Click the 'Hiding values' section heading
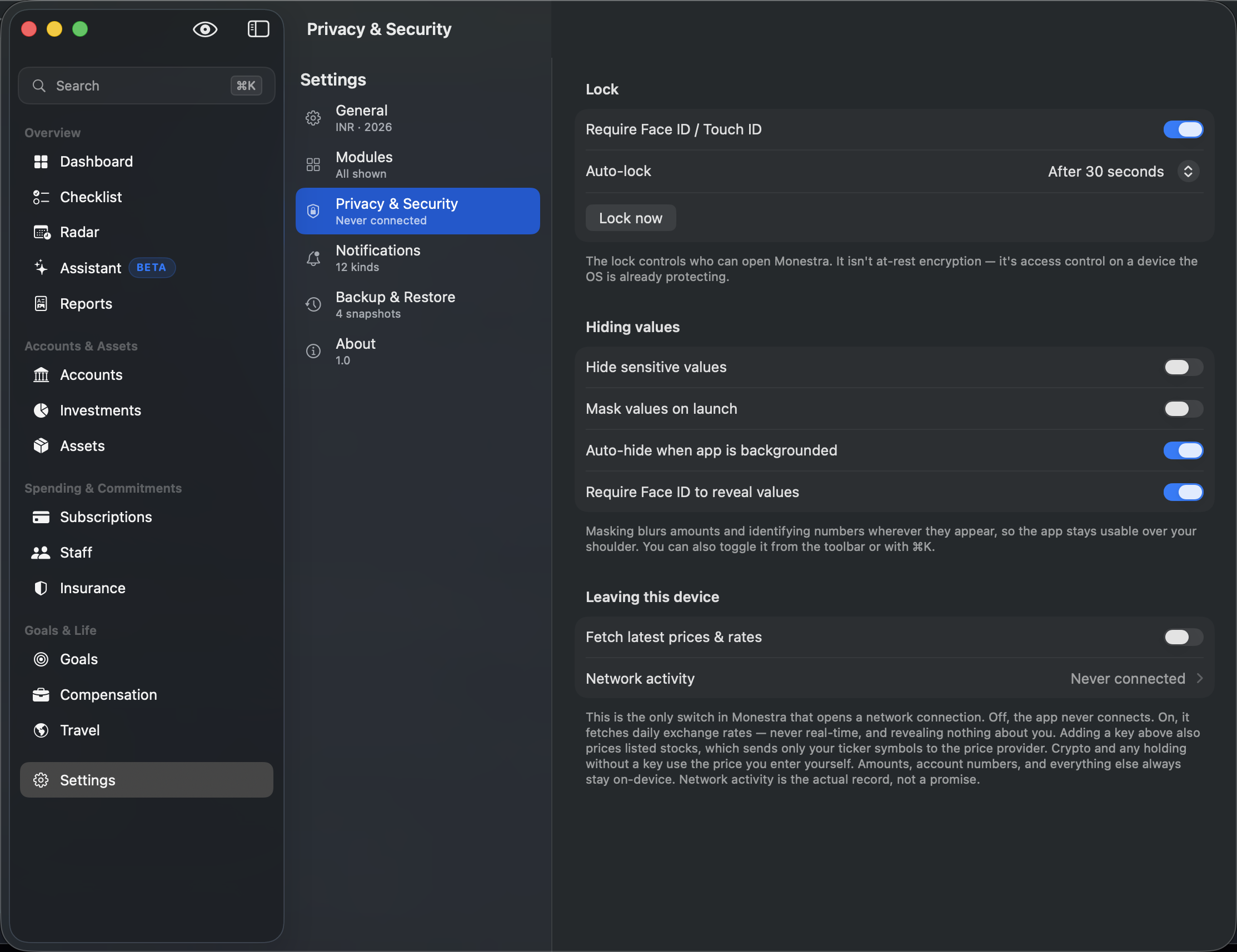 click(632, 327)
